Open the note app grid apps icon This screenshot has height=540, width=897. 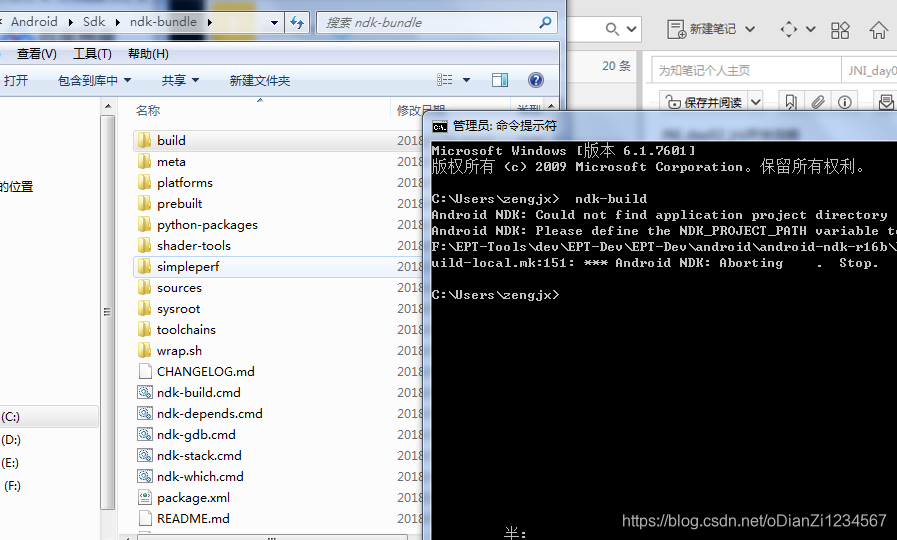tap(840, 30)
